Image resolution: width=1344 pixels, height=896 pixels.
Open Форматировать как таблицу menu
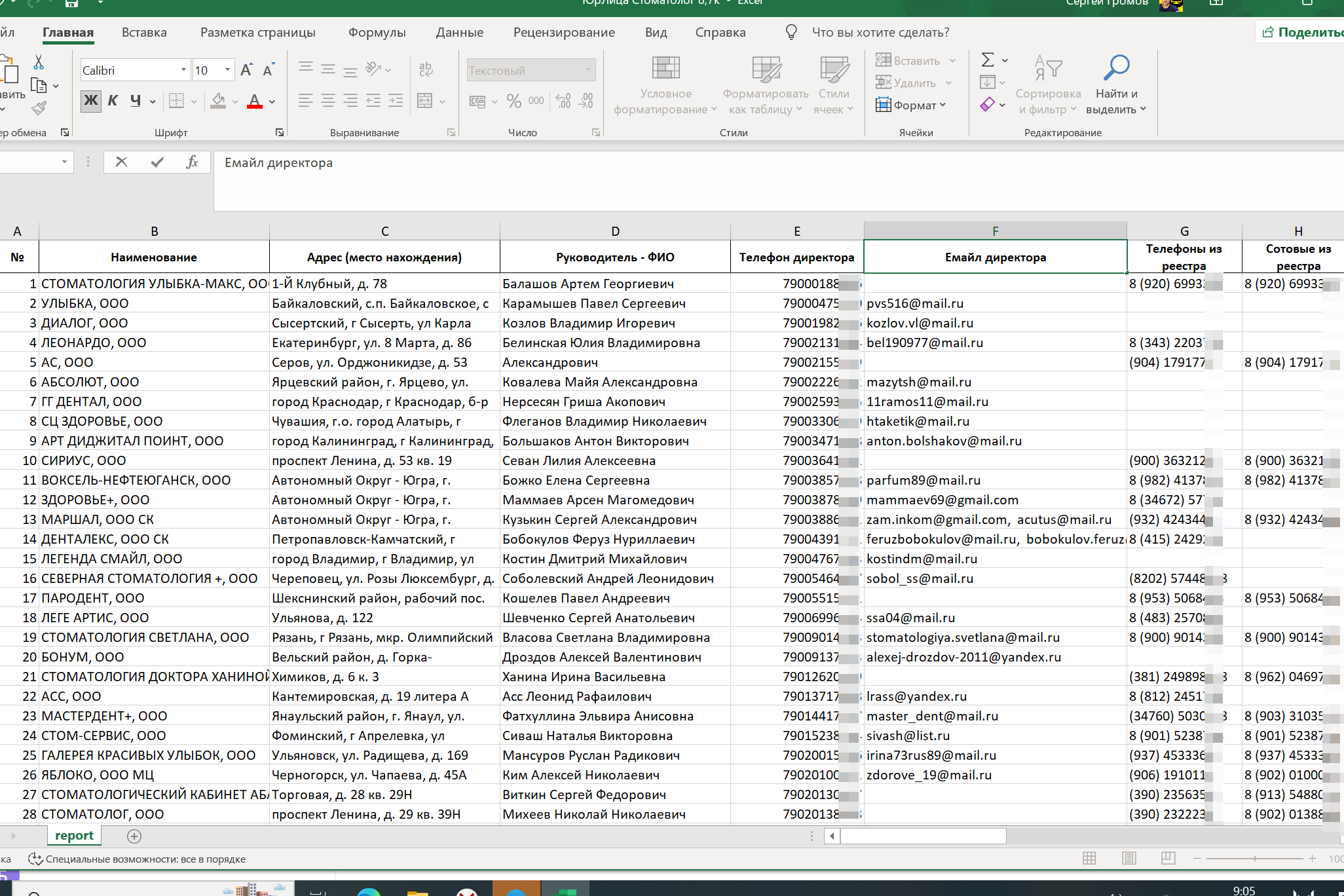tap(766, 86)
